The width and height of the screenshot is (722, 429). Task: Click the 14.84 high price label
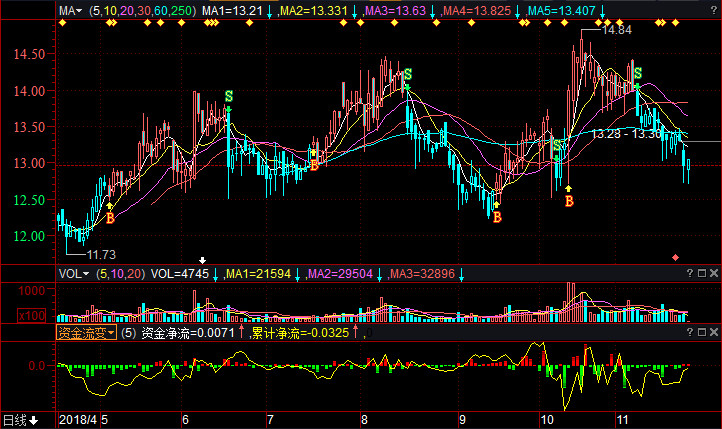click(617, 30)
